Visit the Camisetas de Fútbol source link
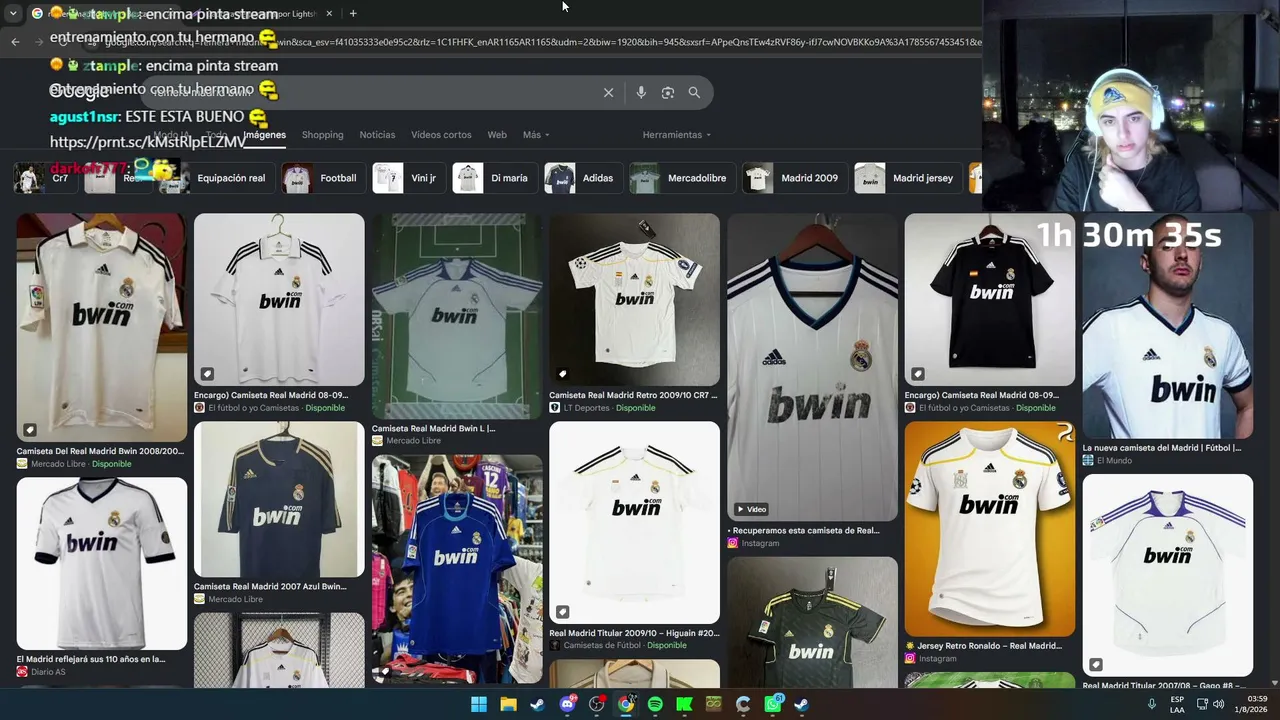The height and width of the screenshot is (720, 1280). click(x=598, y=646)
